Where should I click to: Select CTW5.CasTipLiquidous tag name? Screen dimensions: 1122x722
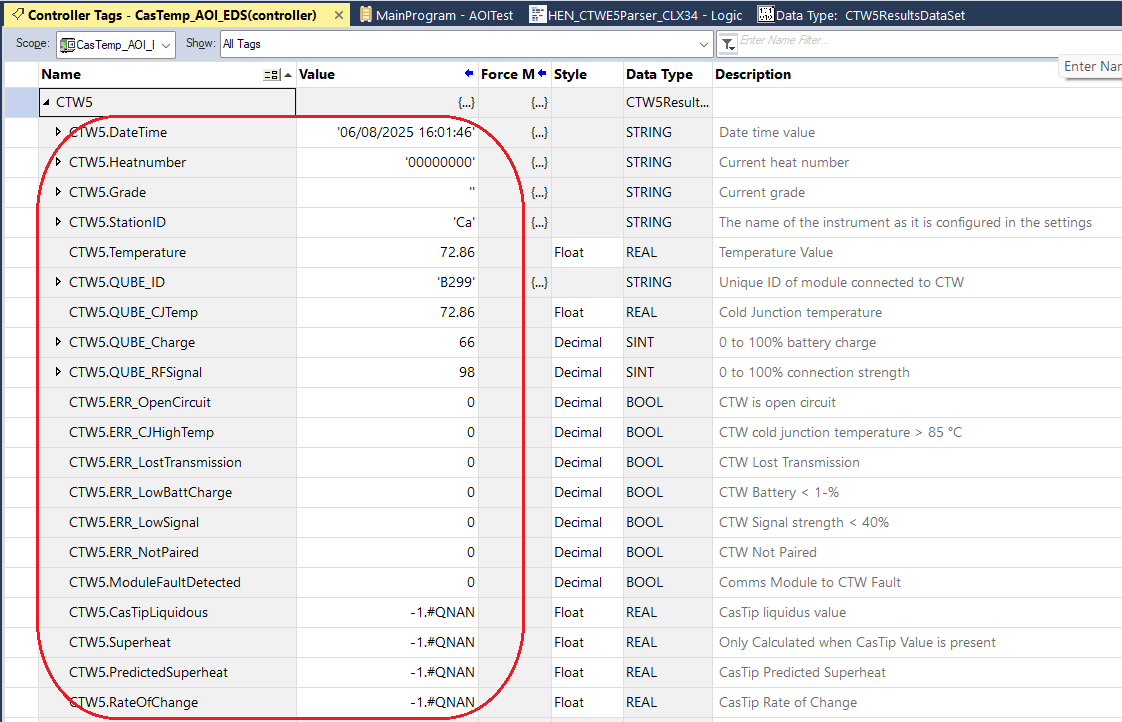point(138,613)
